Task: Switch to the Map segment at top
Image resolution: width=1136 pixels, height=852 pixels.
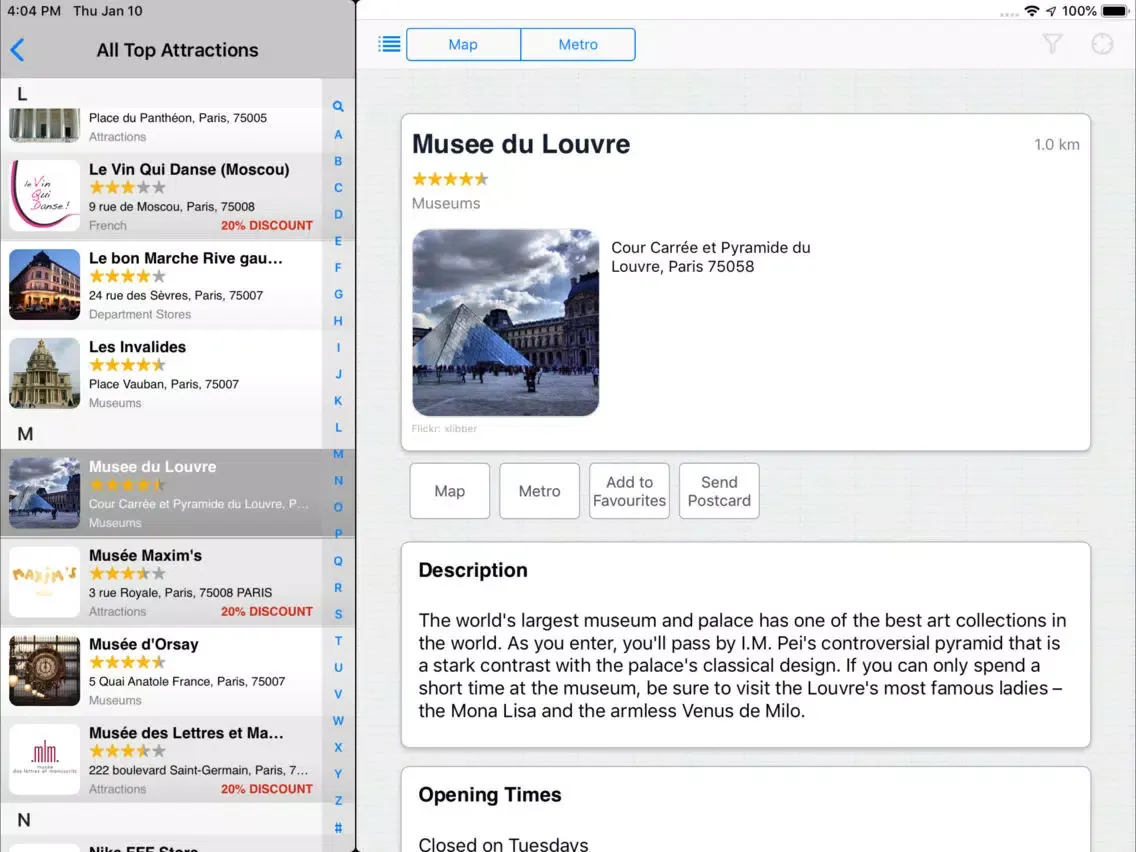Action: [463, 44]
